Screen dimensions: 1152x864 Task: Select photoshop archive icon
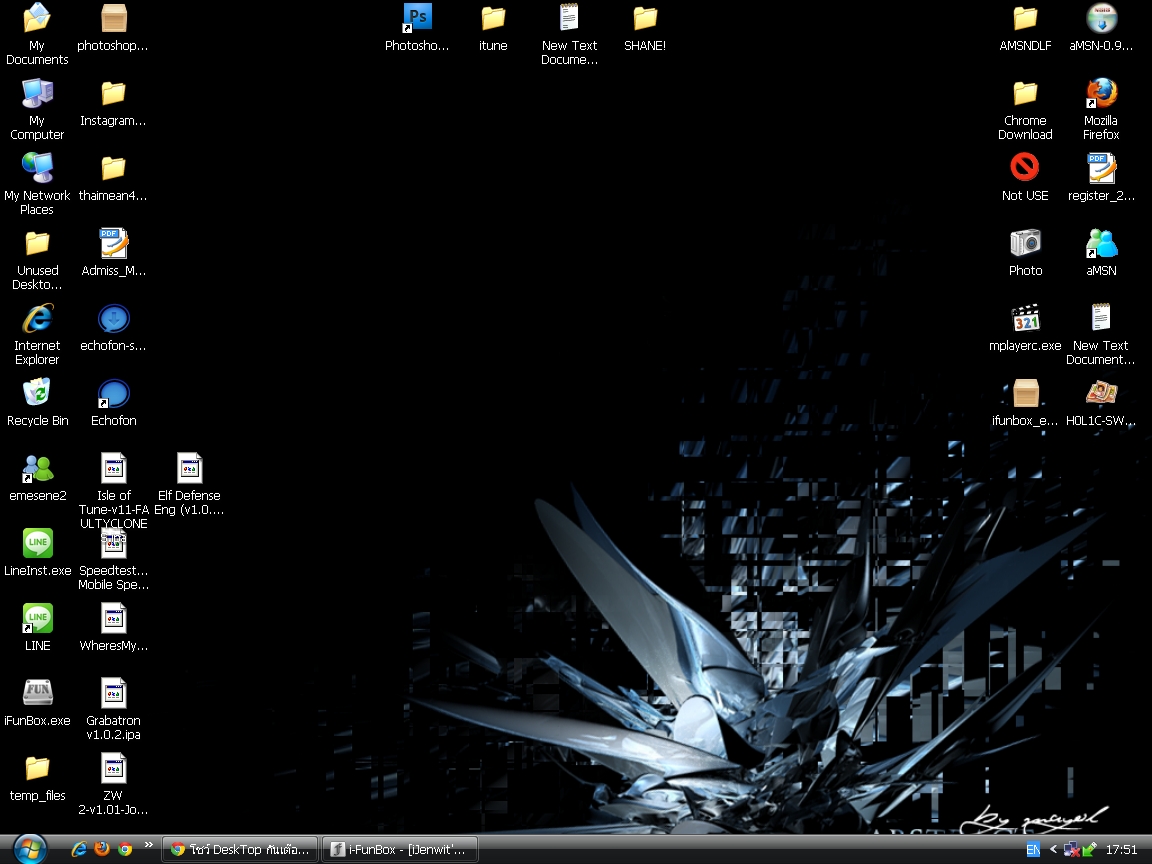tap(113, 18)
